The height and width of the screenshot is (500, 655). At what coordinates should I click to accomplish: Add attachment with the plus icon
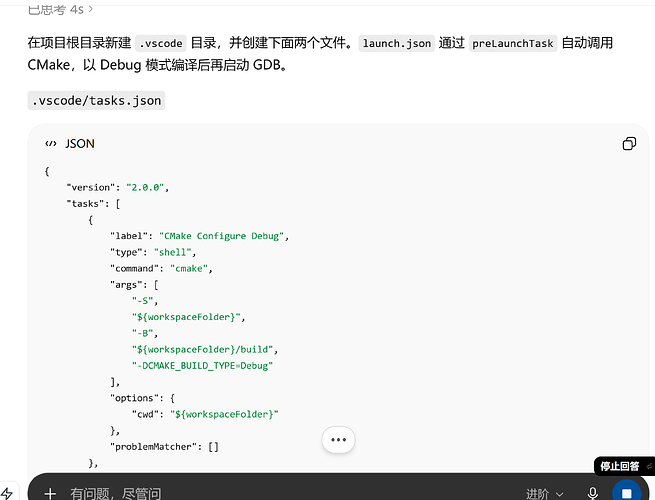(x=50, y=494)
